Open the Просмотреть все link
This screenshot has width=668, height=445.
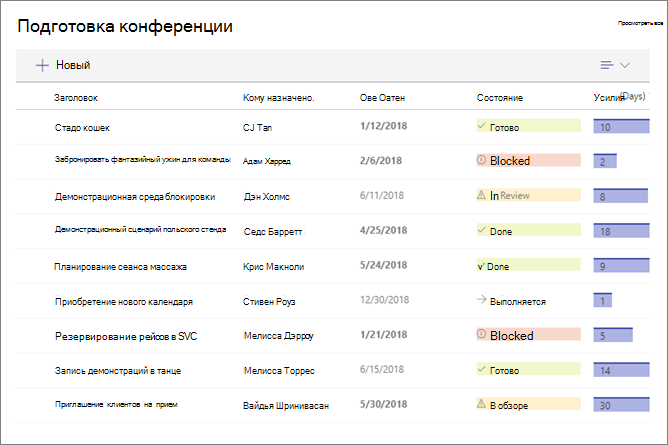tap(640, 23)
